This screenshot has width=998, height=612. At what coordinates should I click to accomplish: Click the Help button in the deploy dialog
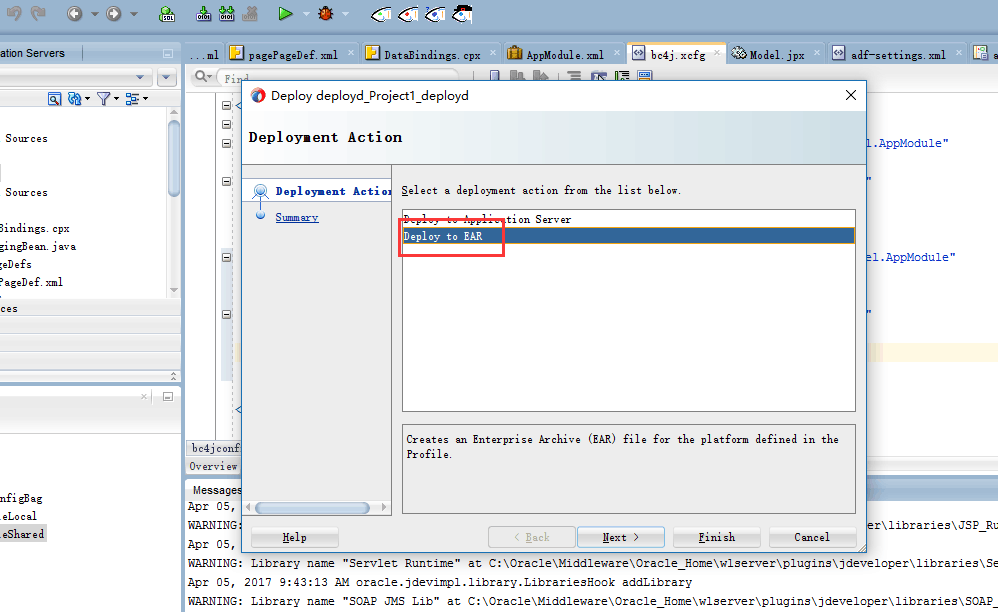[x=295, y=538]
